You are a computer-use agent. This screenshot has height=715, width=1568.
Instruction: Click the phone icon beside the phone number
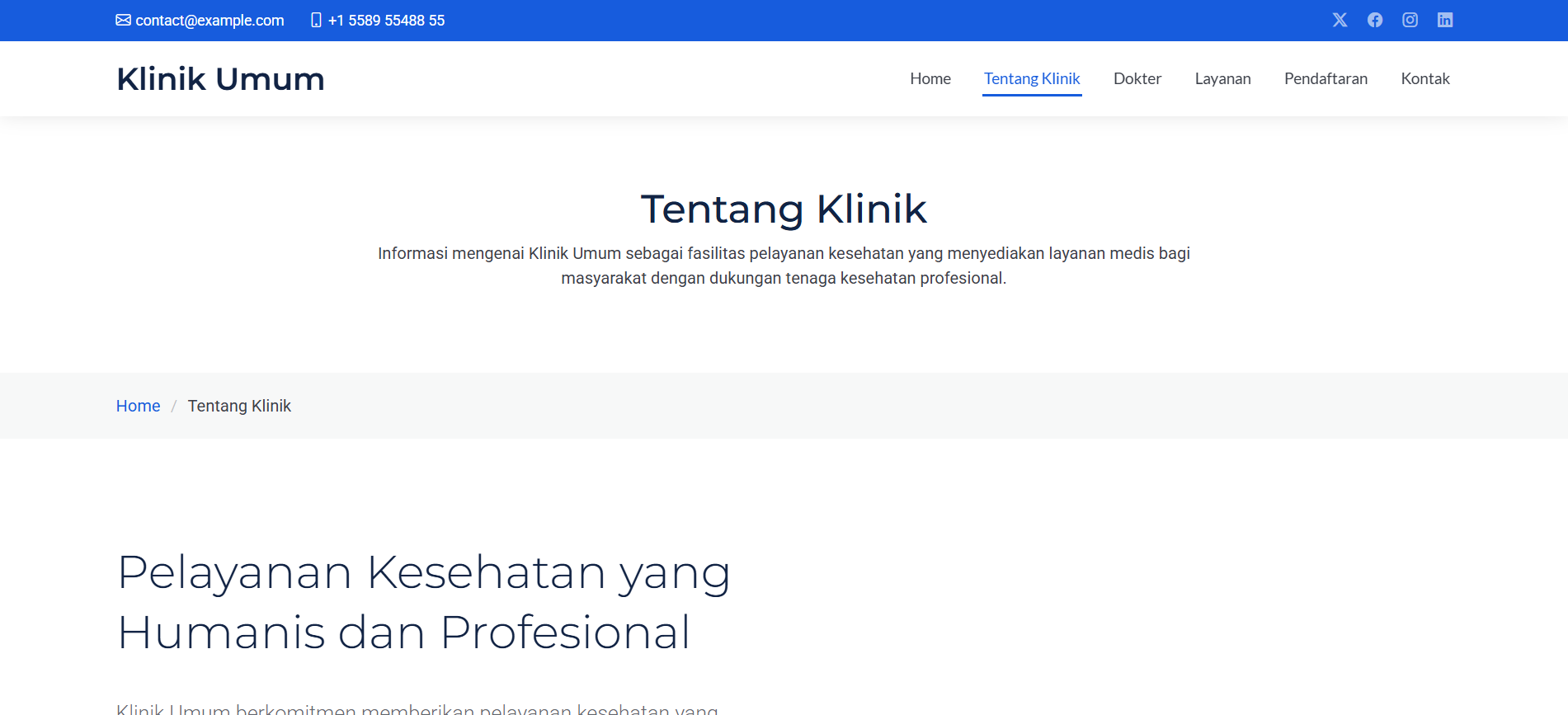click(316, 20)
